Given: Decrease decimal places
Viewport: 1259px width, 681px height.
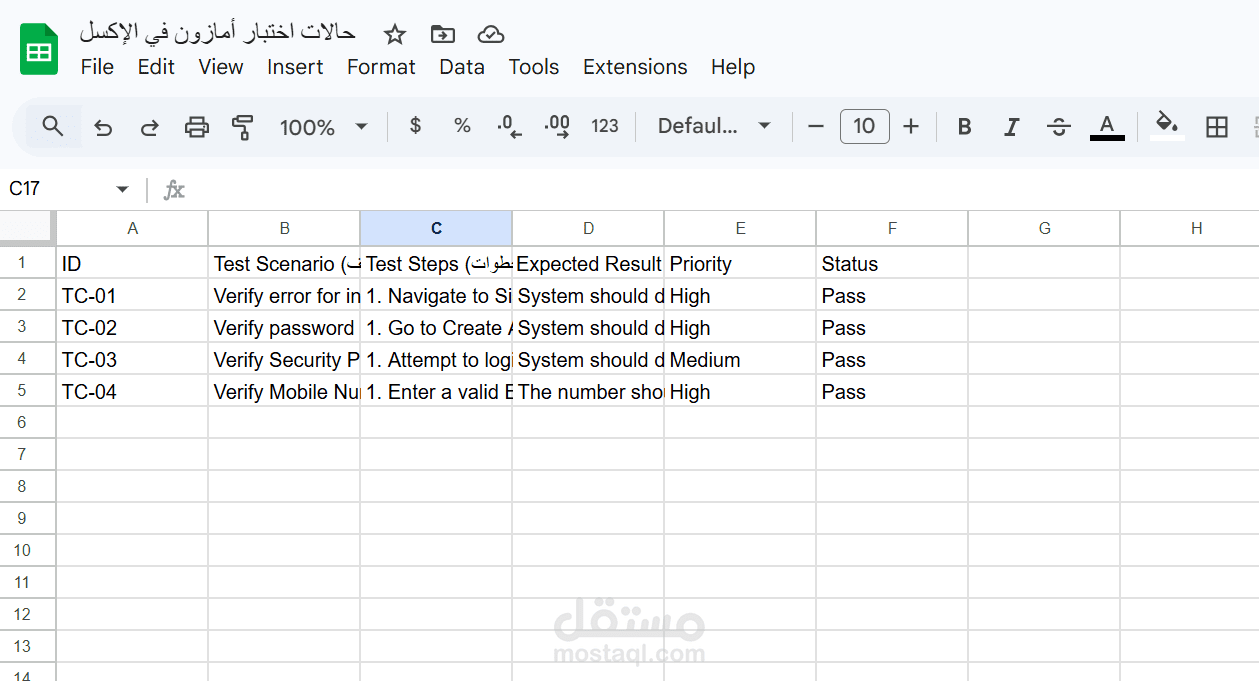Looking at the screenshot, I should pyautogui.click(x=510, y=126).
